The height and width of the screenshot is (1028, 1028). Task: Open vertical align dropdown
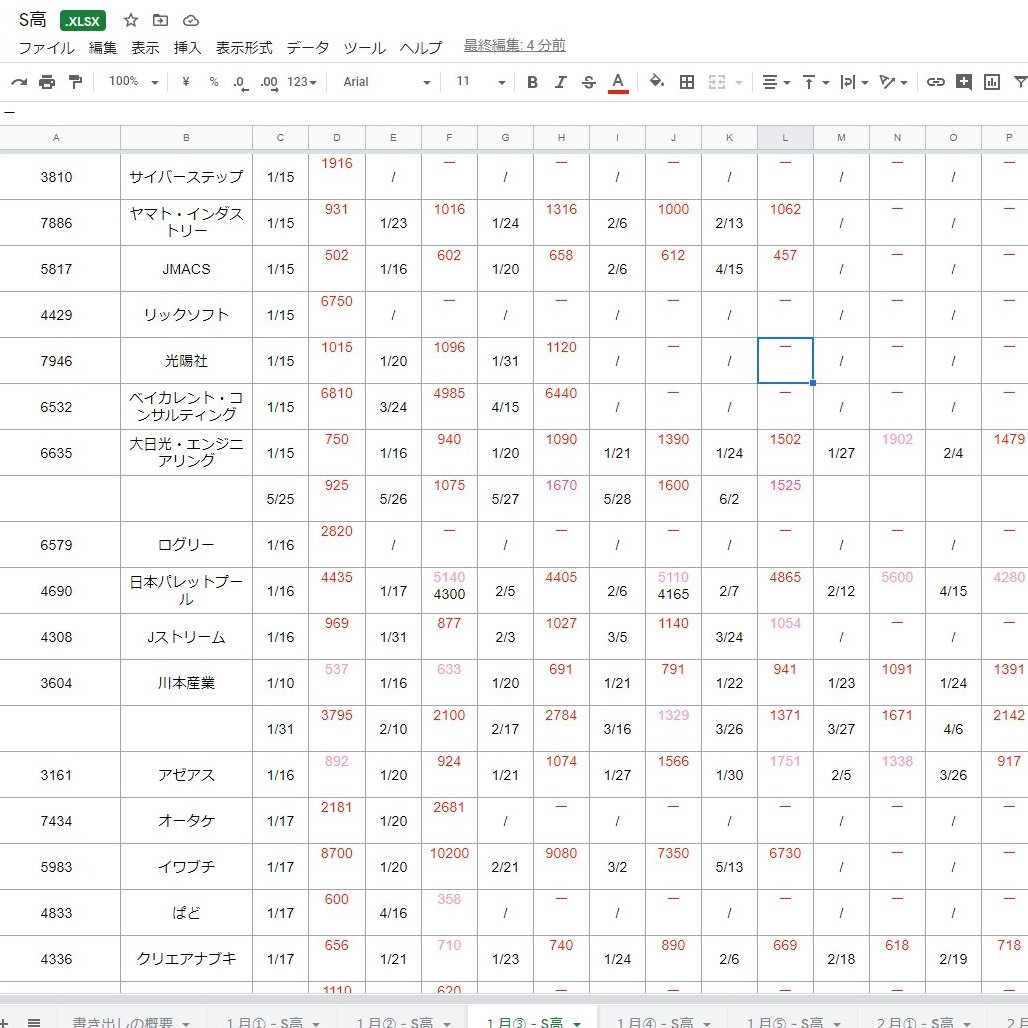pyautogui.click(x=816, y=82)
